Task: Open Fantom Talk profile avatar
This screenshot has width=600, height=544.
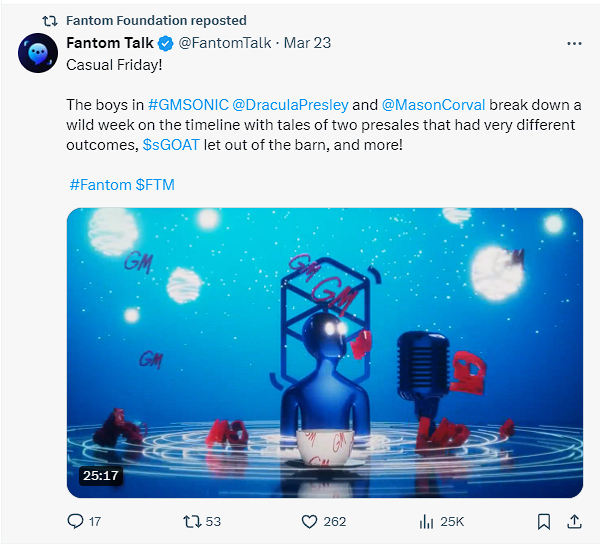Action: click(x=37, y=52)
